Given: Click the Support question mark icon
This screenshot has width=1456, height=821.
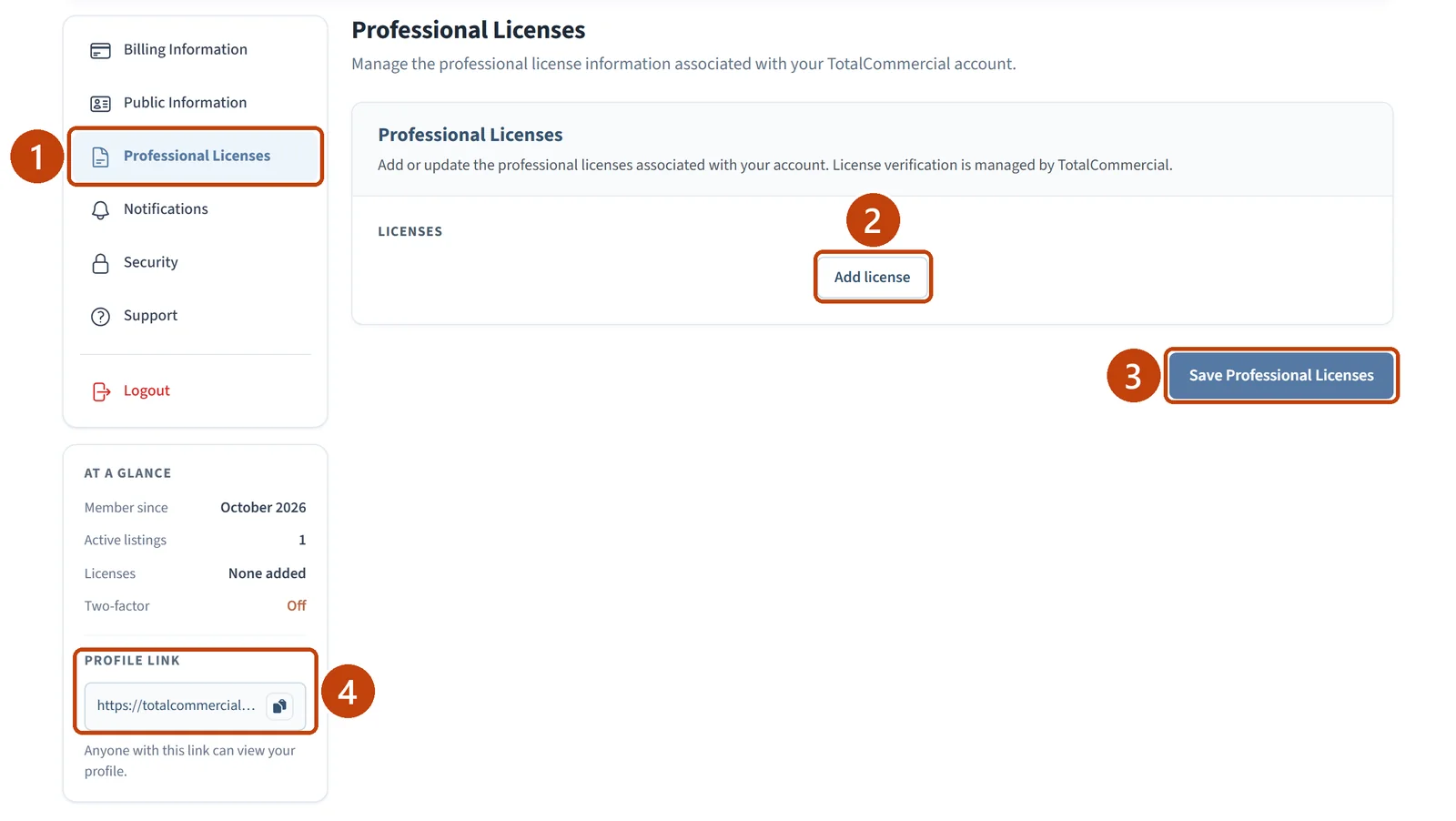Looking at the screenshot, I should (x=100, y=317).
